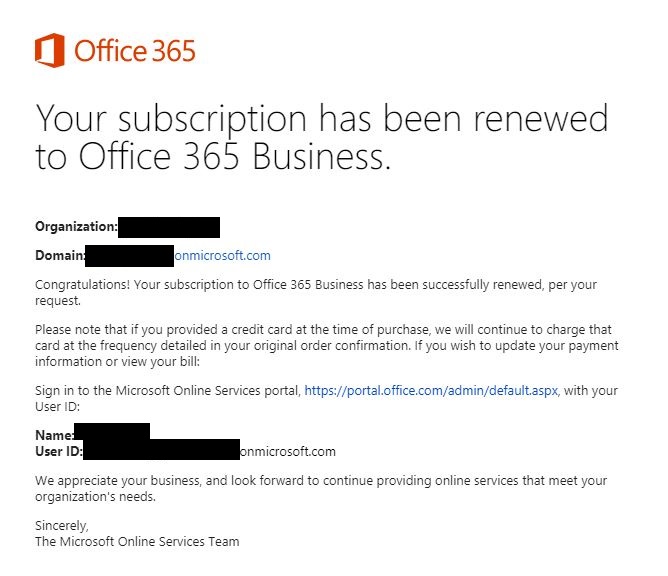
Task: Click the Congratulations paragraph text
Action: tap(316, 292)
